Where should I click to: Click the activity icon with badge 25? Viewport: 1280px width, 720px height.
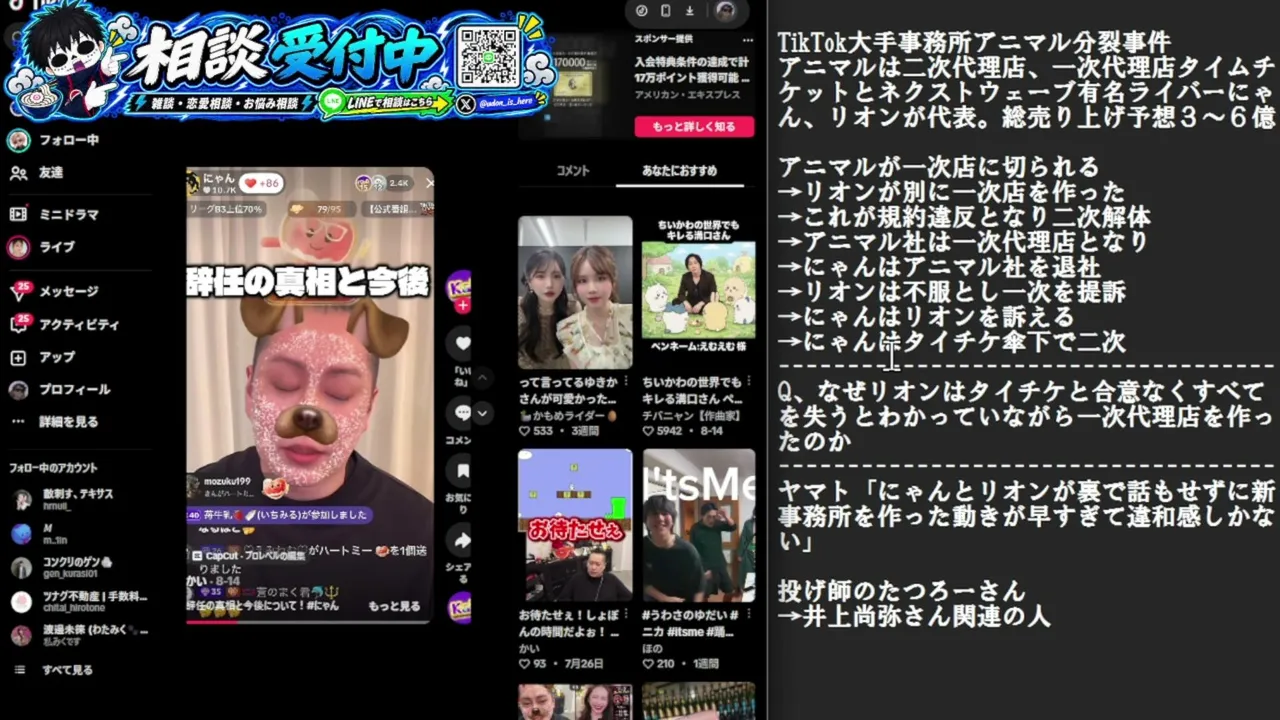[x=19, y=324]
